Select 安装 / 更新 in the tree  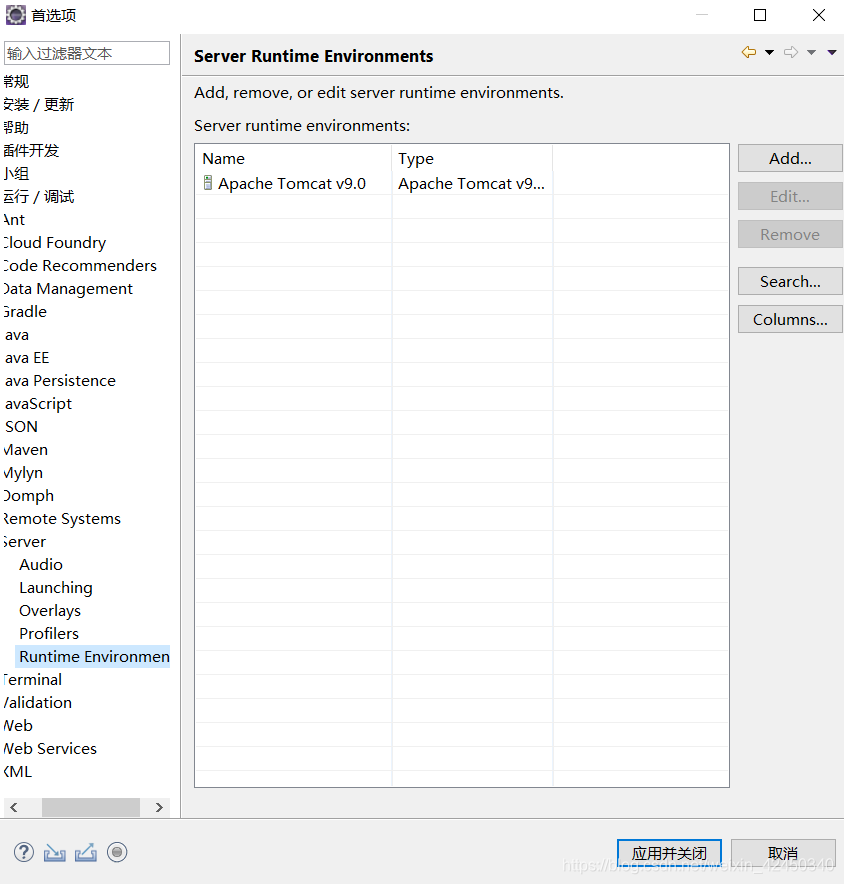(x=38, y=105)
